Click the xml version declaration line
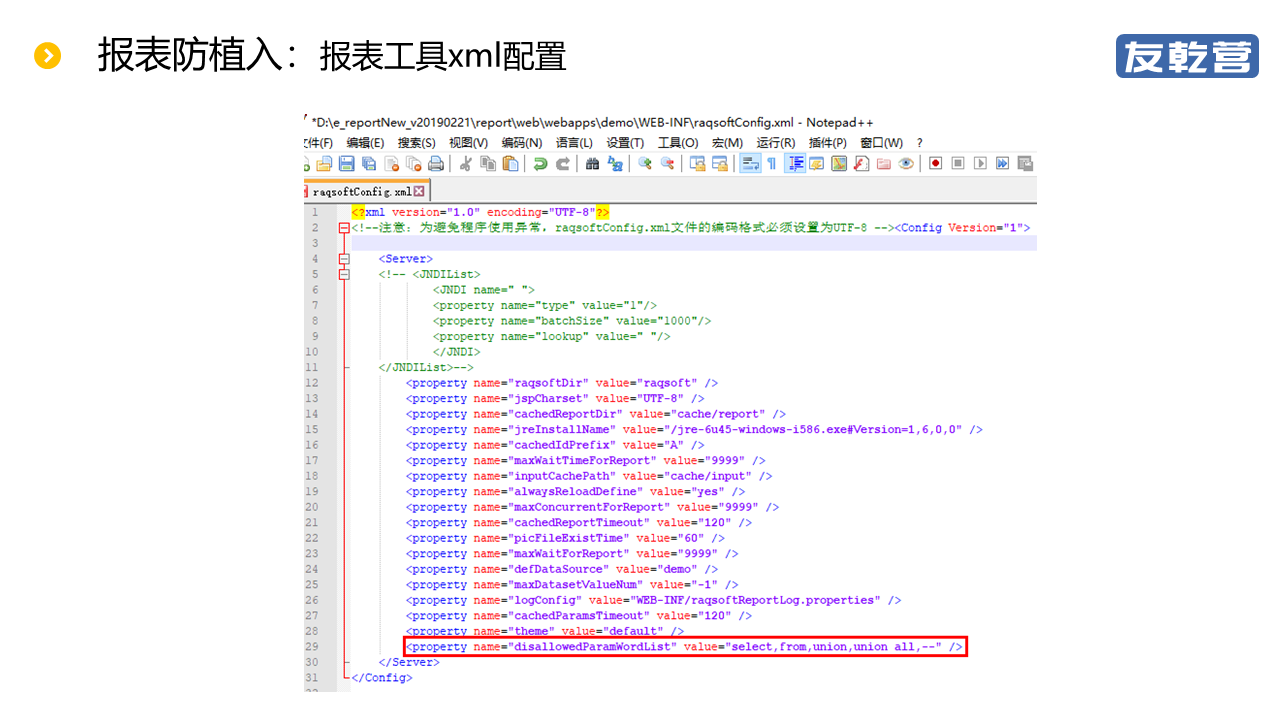Viewport: 1280px width, 720px height. click(x=481, y=212)
